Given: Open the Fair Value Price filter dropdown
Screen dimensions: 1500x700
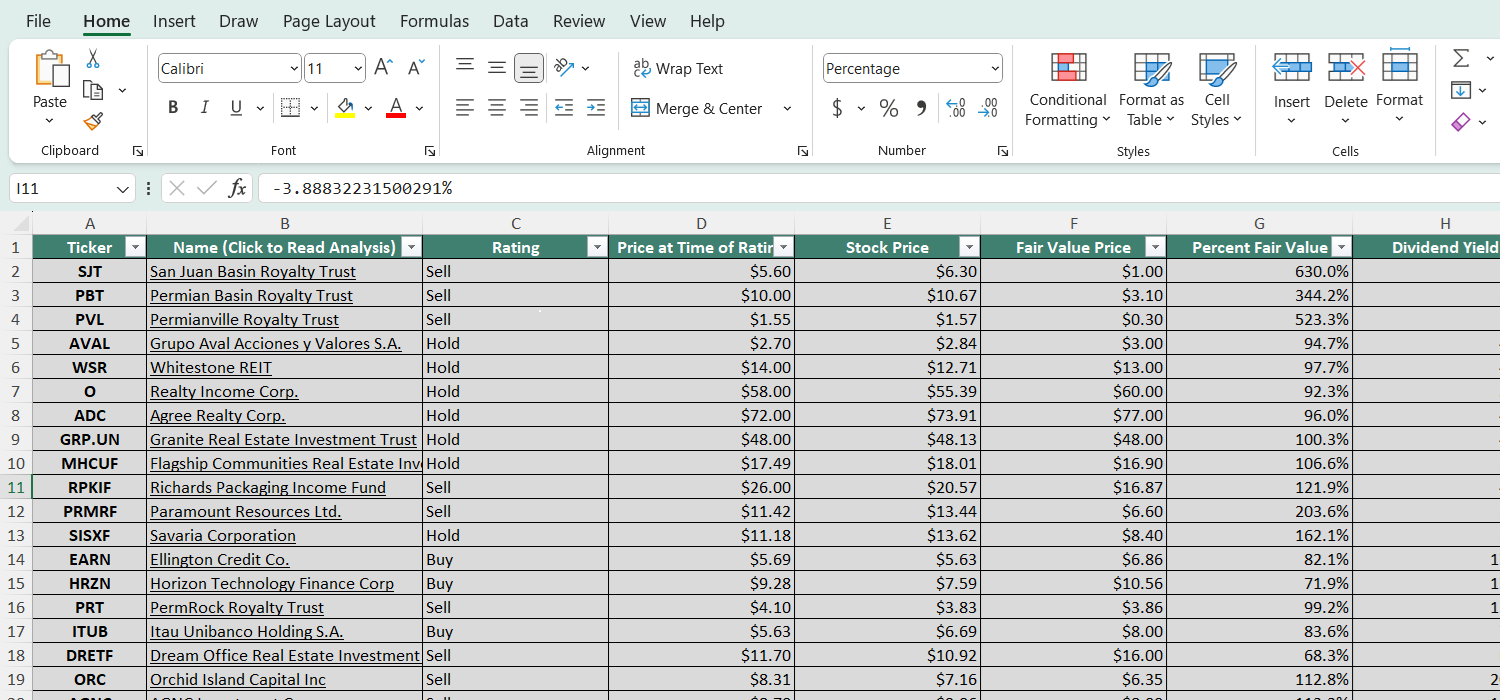Looking at the screenshot, I should point(1155,248).
